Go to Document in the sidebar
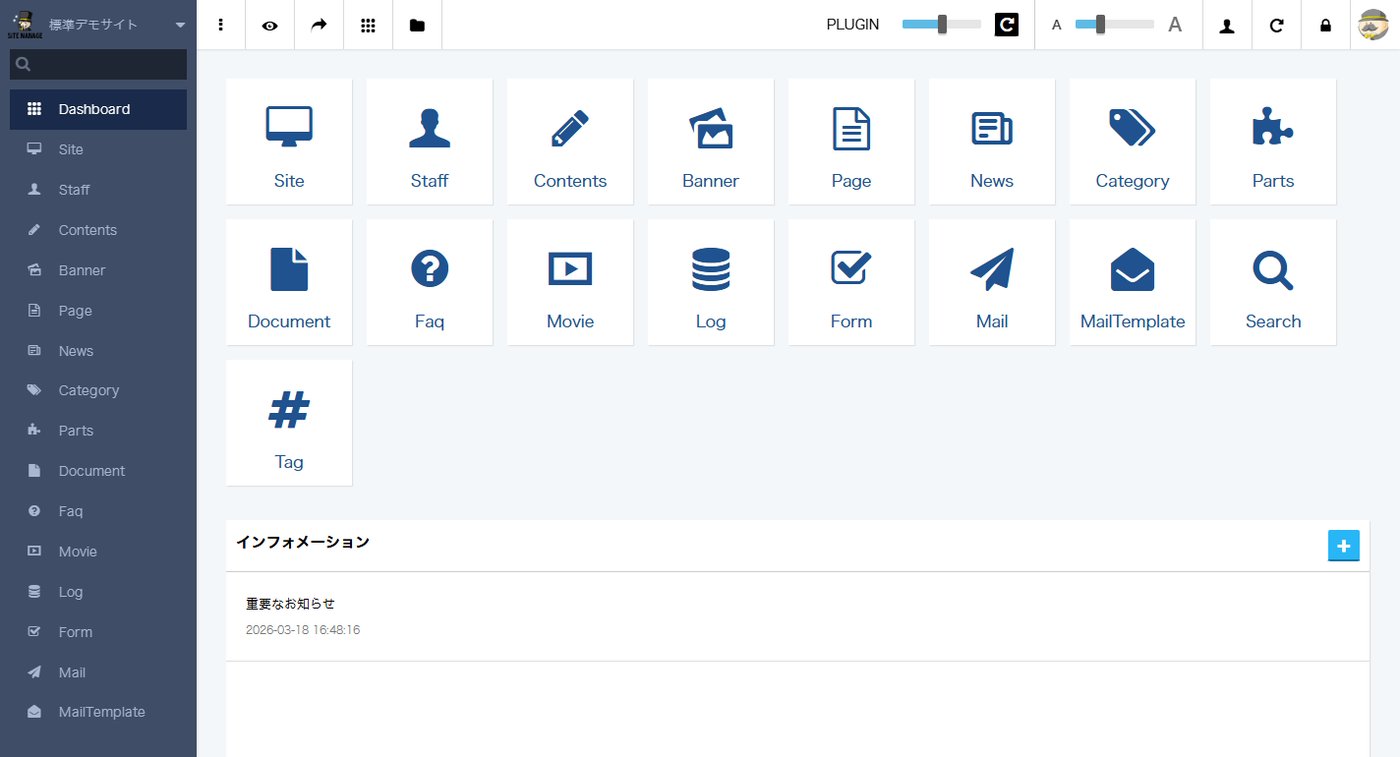Image resolution: width=1400 pixels, height=757 pixels. tap(98, 470)
